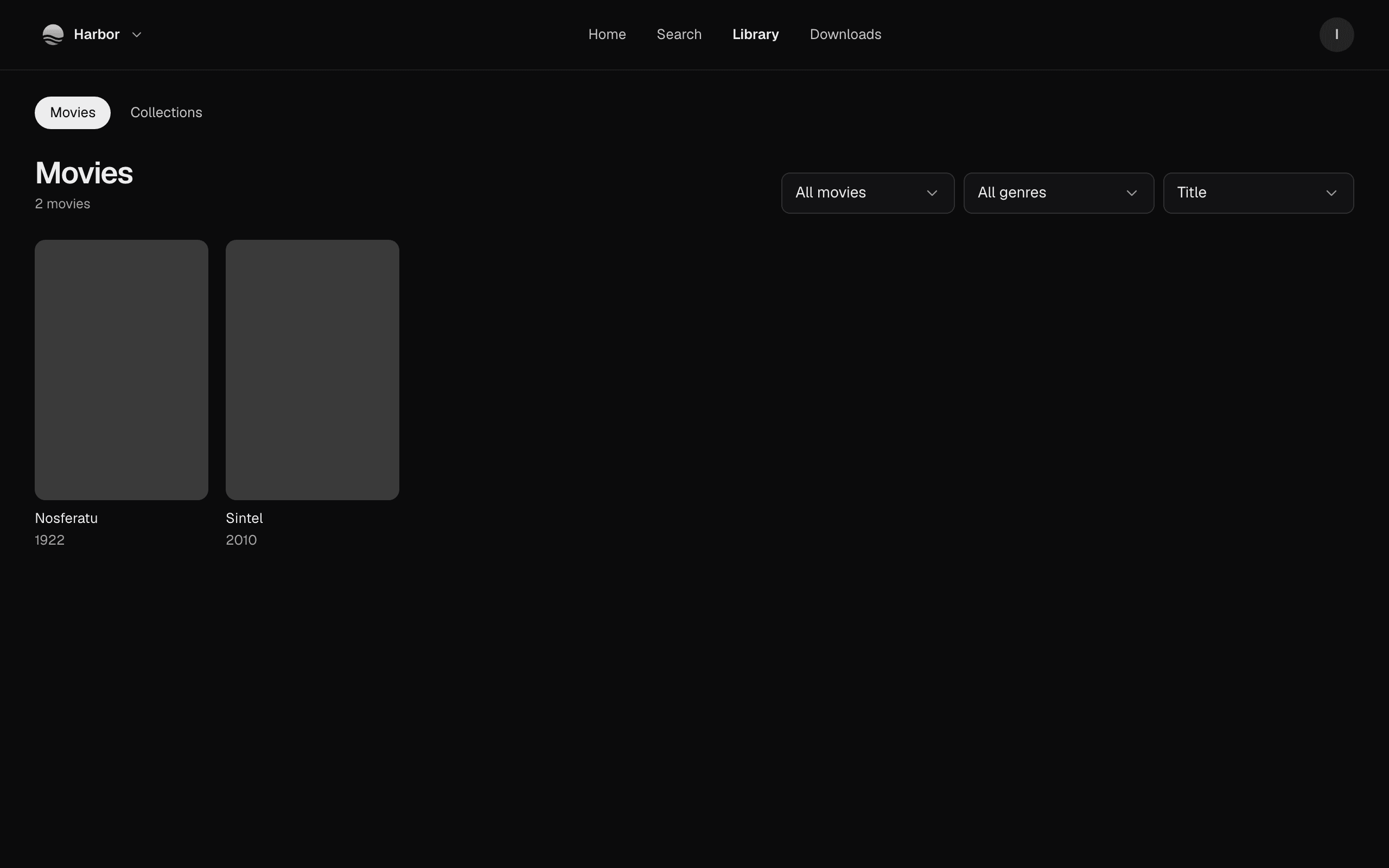Click the Nosferatu title text
1389x868 pixels.
coord(67,519)
